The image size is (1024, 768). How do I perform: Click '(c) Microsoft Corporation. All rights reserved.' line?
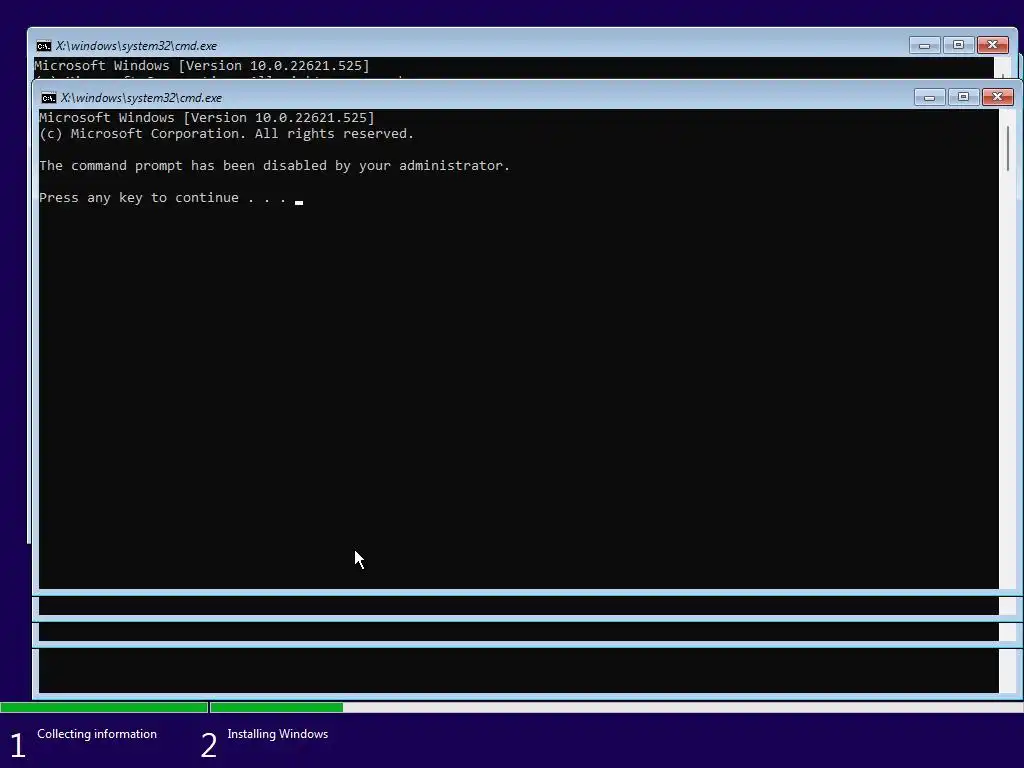[227, 134]
